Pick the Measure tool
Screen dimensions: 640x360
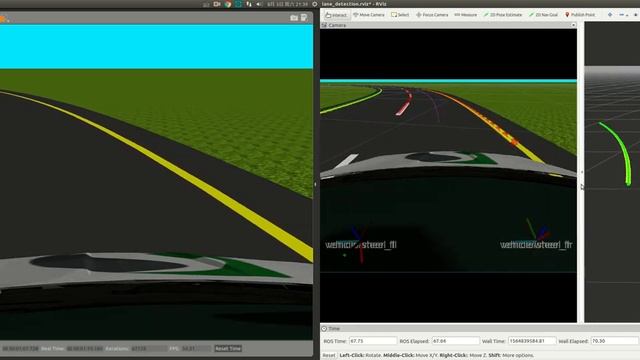(465, 15)
